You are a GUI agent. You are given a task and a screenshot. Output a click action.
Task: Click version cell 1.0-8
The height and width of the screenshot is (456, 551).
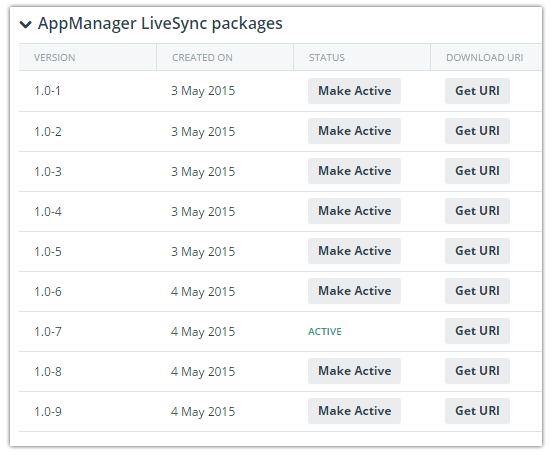click(47, 372)
